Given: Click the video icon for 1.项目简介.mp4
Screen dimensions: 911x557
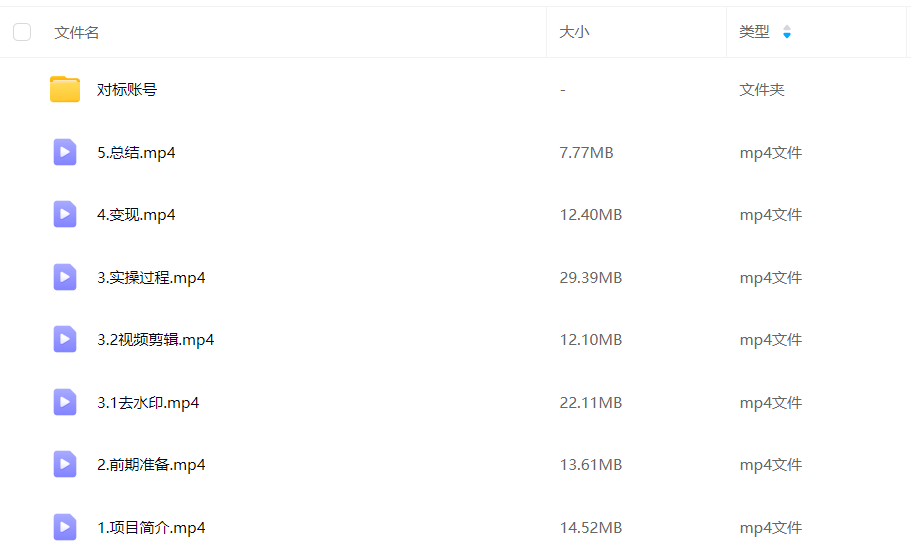Looking at the screenshot, I should [x=65, y=527].
